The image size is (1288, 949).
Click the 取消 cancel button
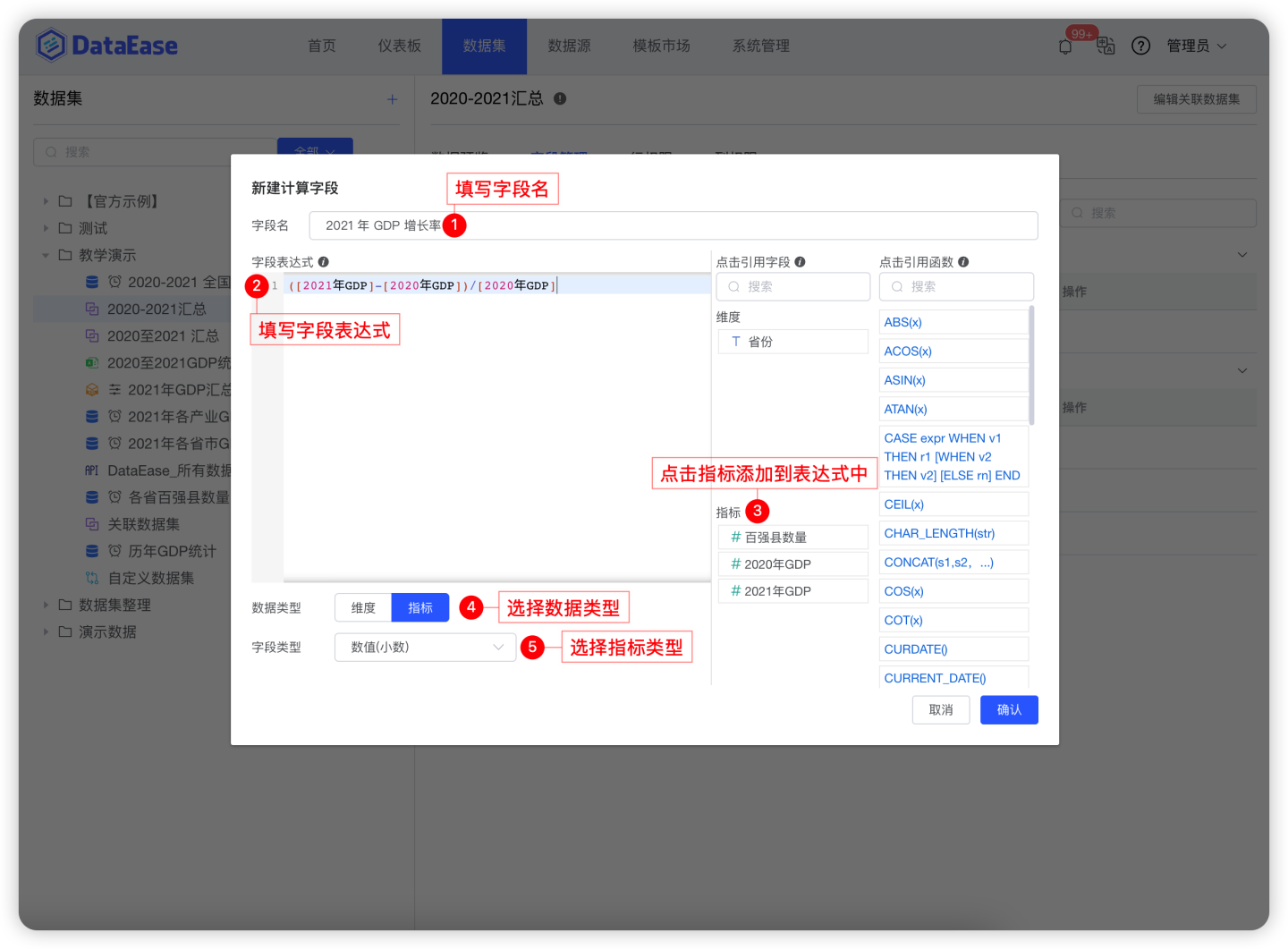coord(941,709)
